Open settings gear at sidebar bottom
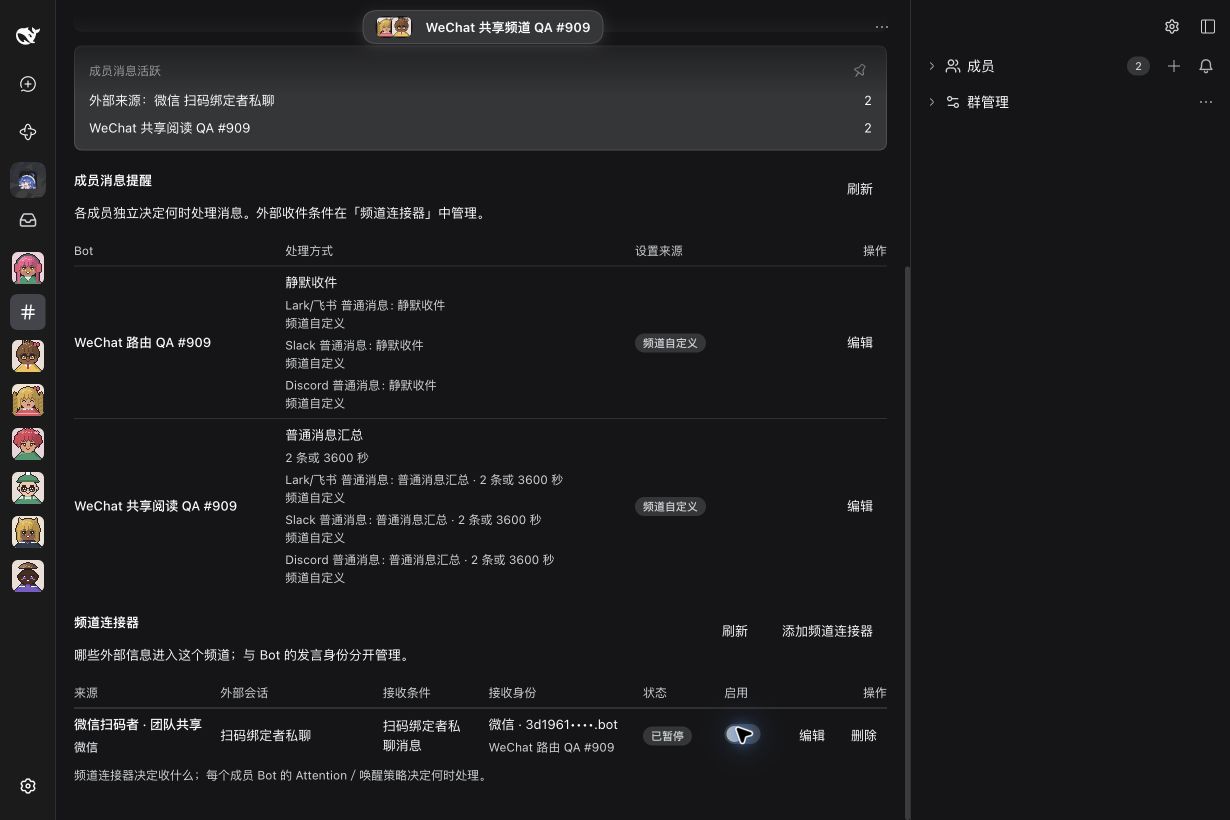 [28, 786]
